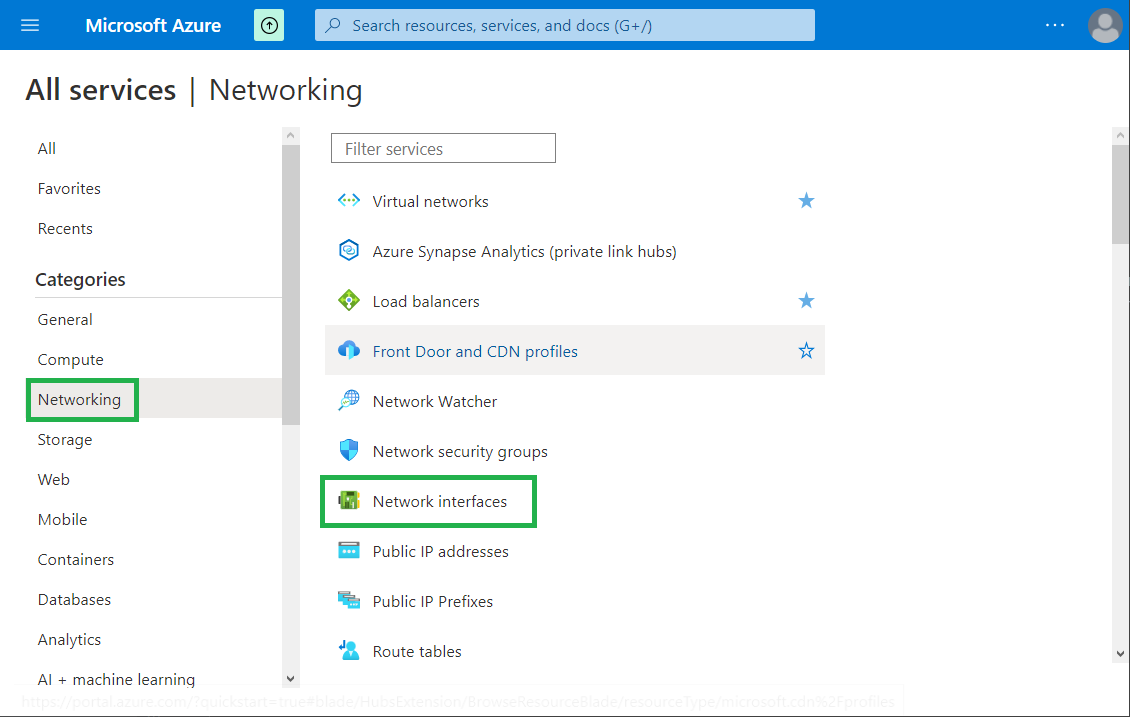
Task: Click the services list scrollbar up arrow
Action: click(x=1120, y=135)
